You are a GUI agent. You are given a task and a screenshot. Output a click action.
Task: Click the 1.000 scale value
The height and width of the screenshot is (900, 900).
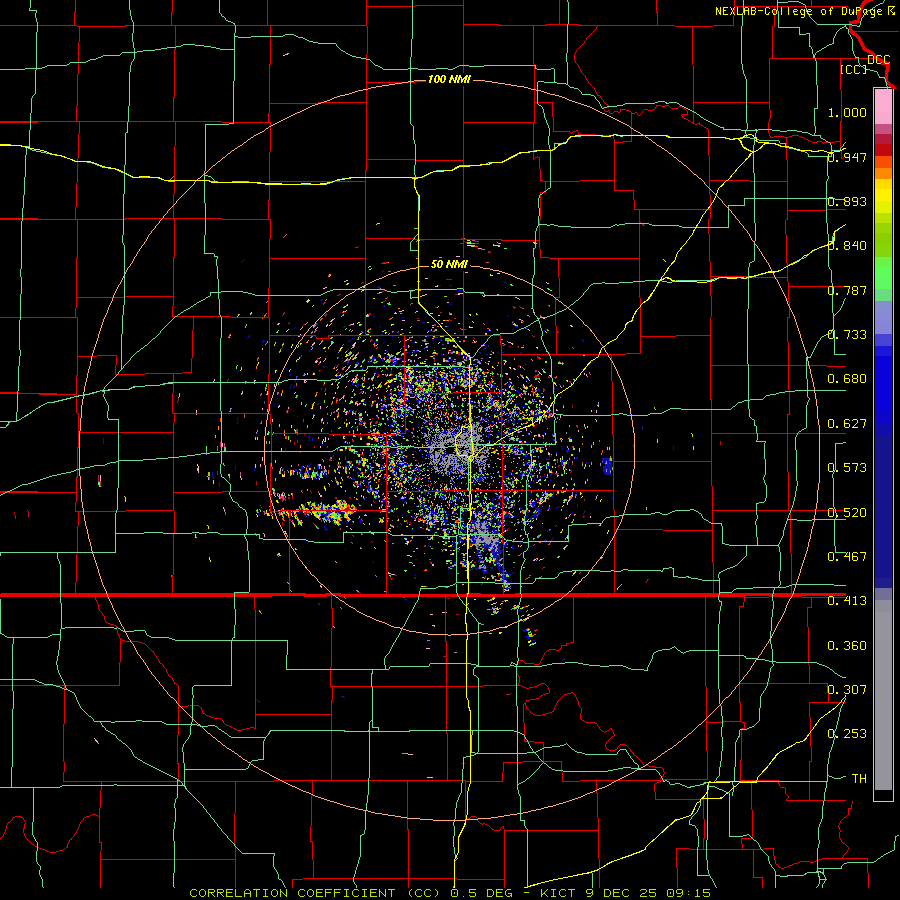coord(847,112)
